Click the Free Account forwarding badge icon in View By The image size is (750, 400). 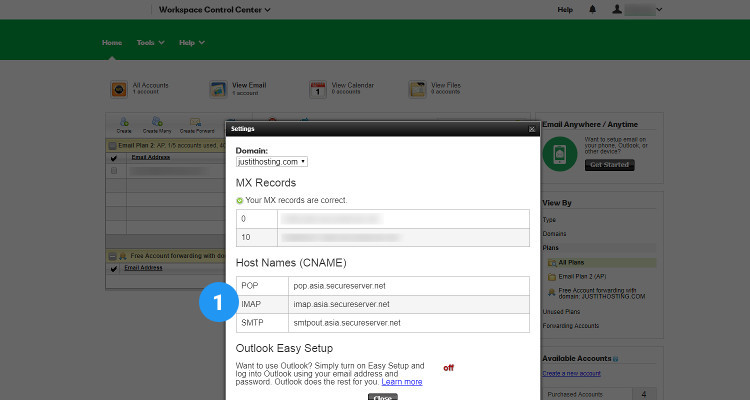pyautogui.click(x=552, y=292)
